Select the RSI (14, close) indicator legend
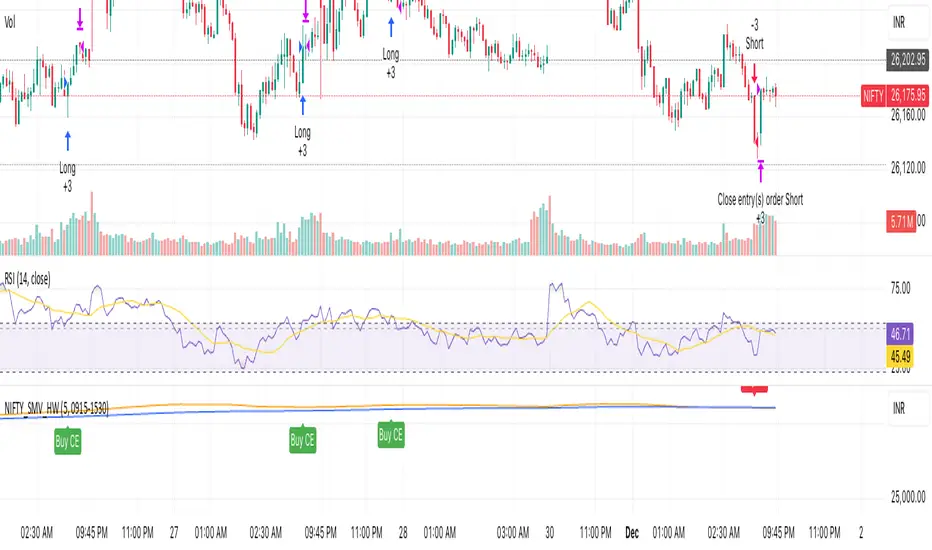Image resolution: width=932 pixels, height=550 pixels. tap(27, 278)
